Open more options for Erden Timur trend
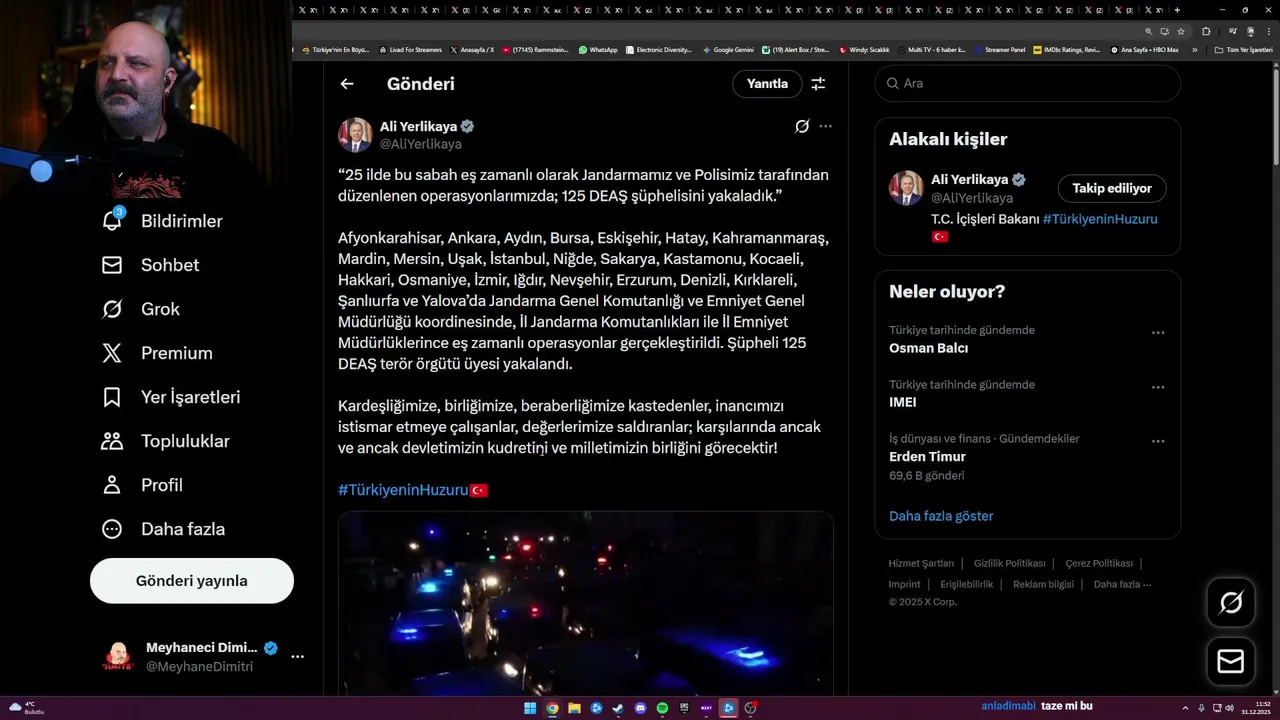 [1158, 441]
